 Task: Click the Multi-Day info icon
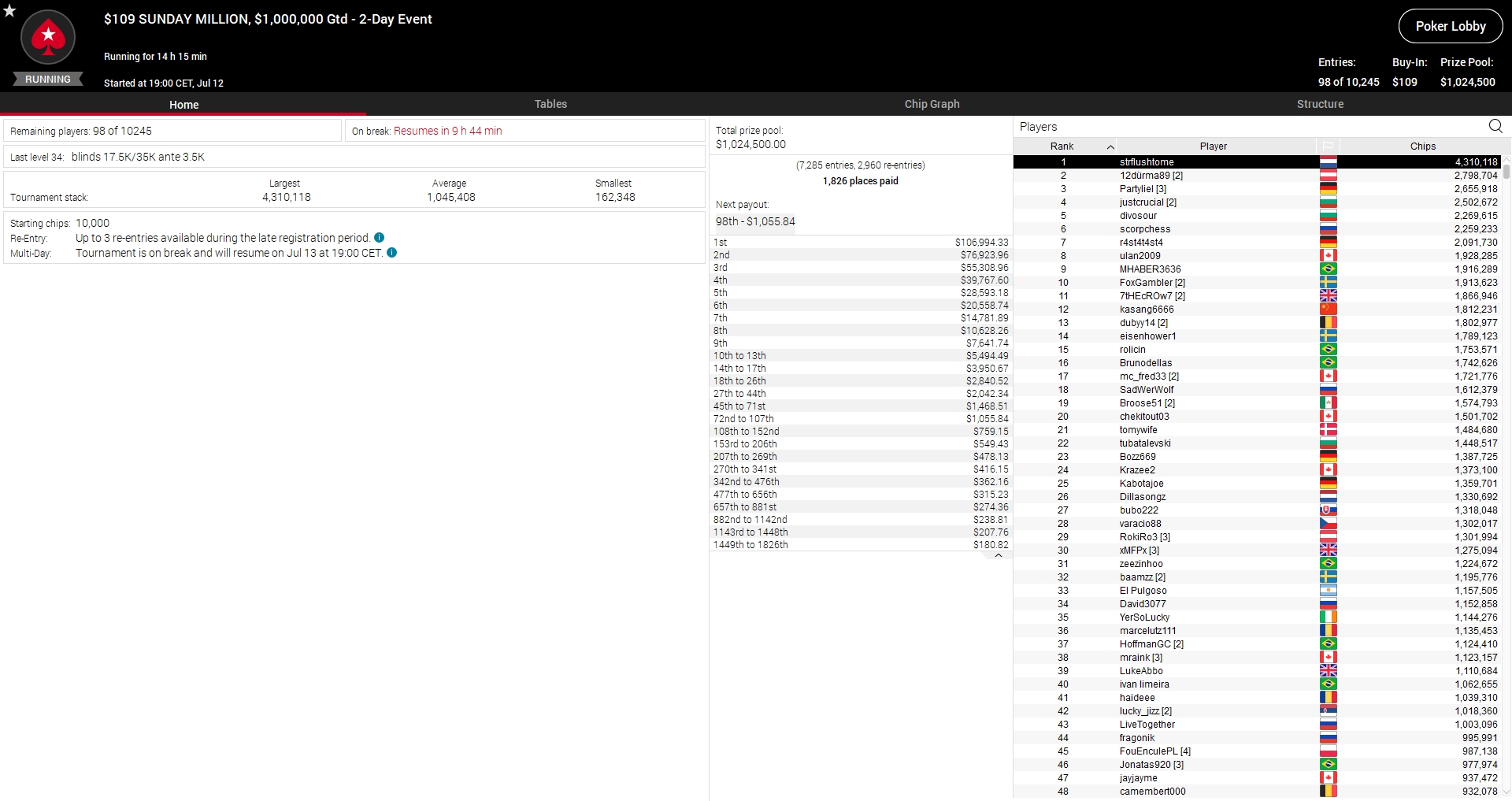point(392,253)
